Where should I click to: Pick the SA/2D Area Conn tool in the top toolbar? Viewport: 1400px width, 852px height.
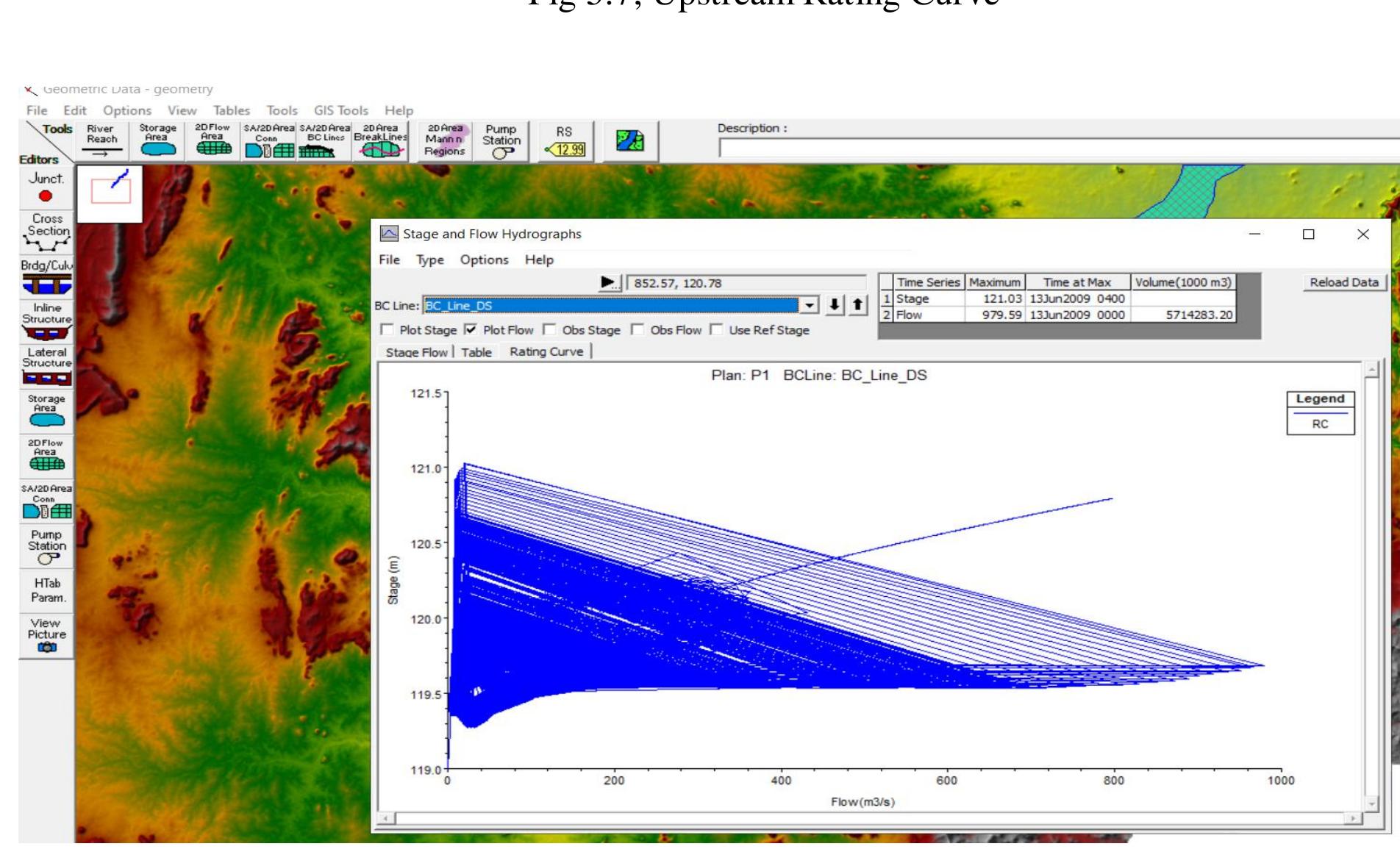[268, 141]
